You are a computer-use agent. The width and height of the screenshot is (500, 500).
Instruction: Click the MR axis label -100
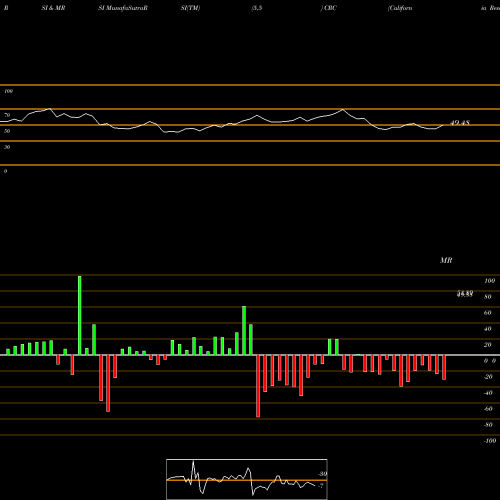[490, 441]
